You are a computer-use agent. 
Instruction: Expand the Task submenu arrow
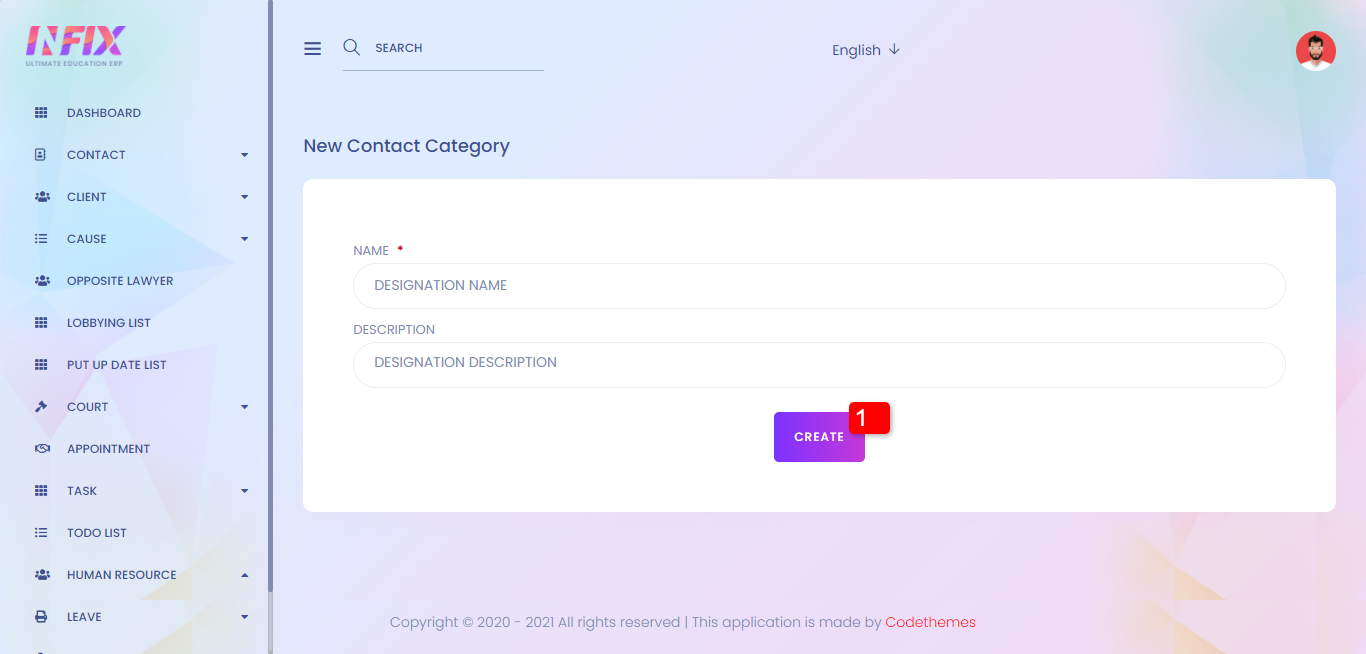(x=245, y=491)
